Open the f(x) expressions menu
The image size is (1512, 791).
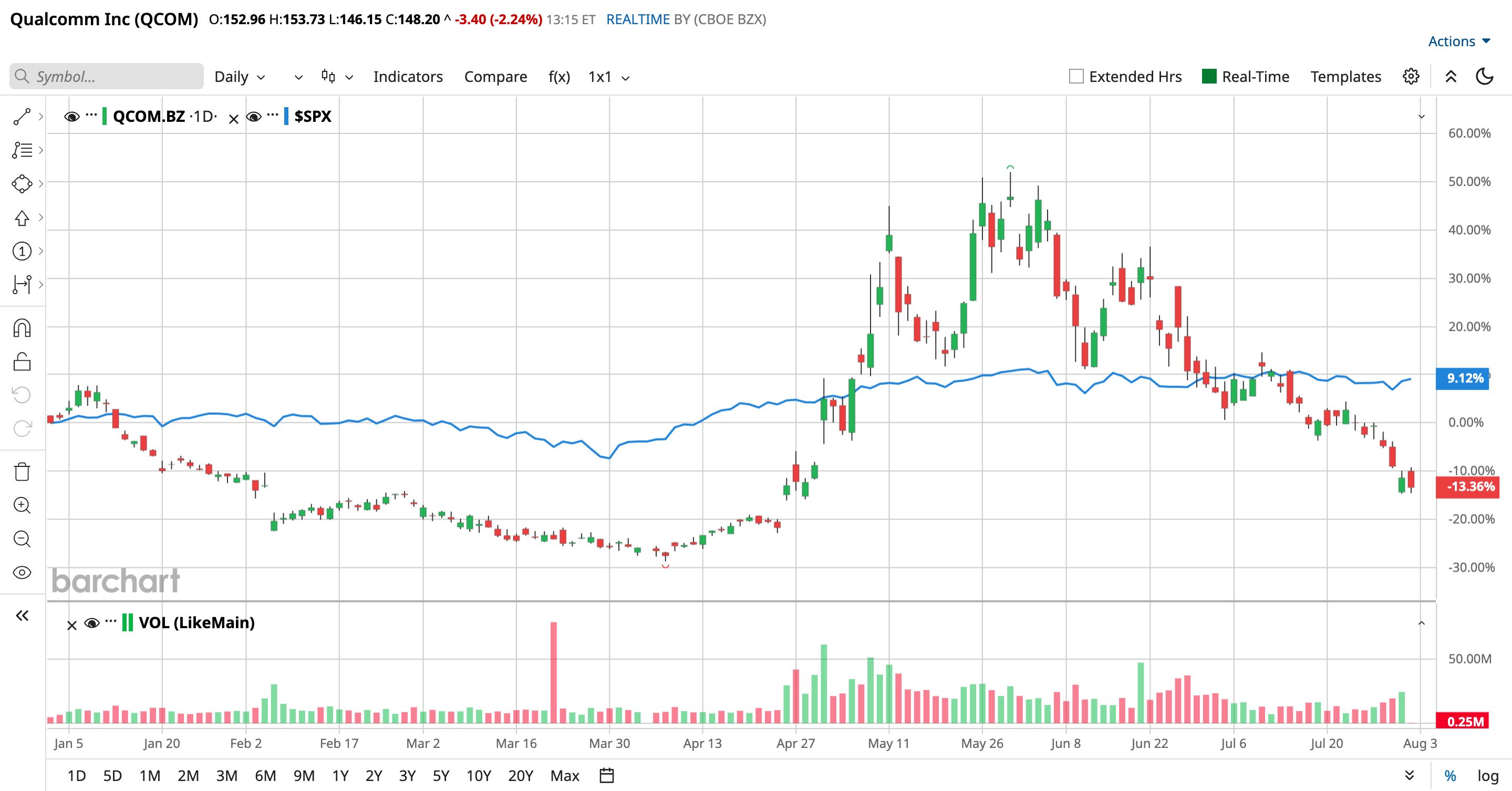pos(559,77)
